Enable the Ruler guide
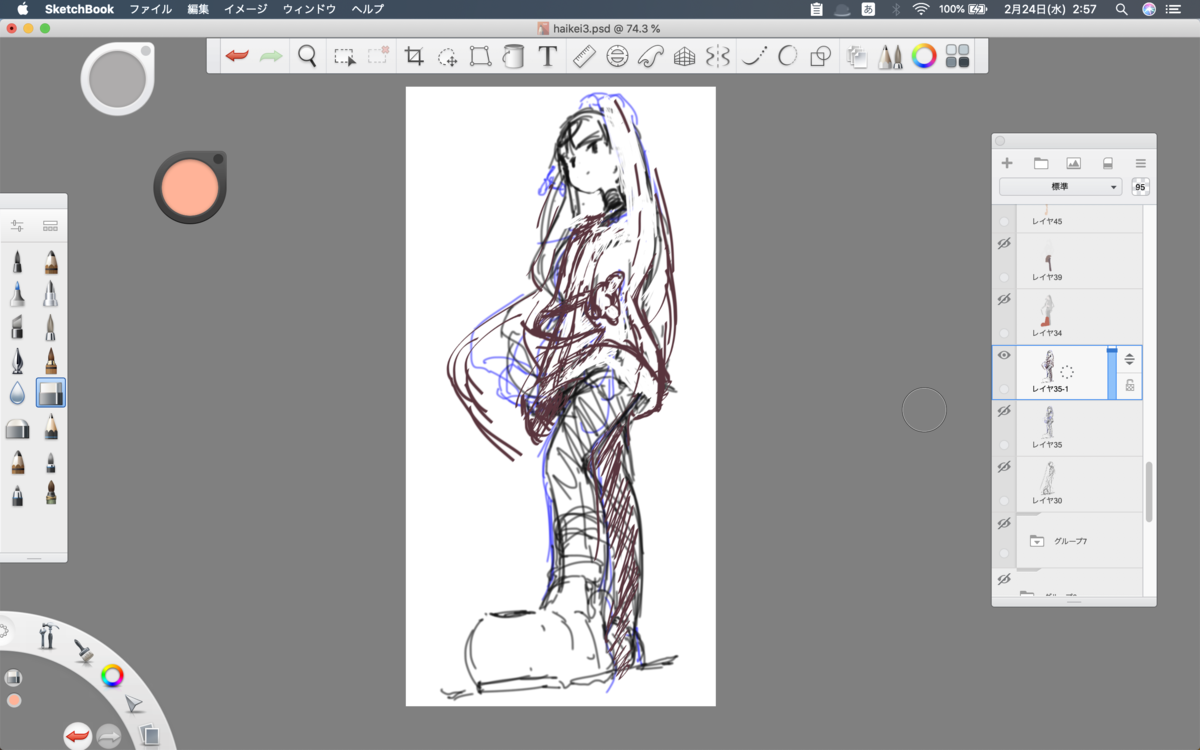Viewport: 1200px width, 750px height. (x=584, y=57)
